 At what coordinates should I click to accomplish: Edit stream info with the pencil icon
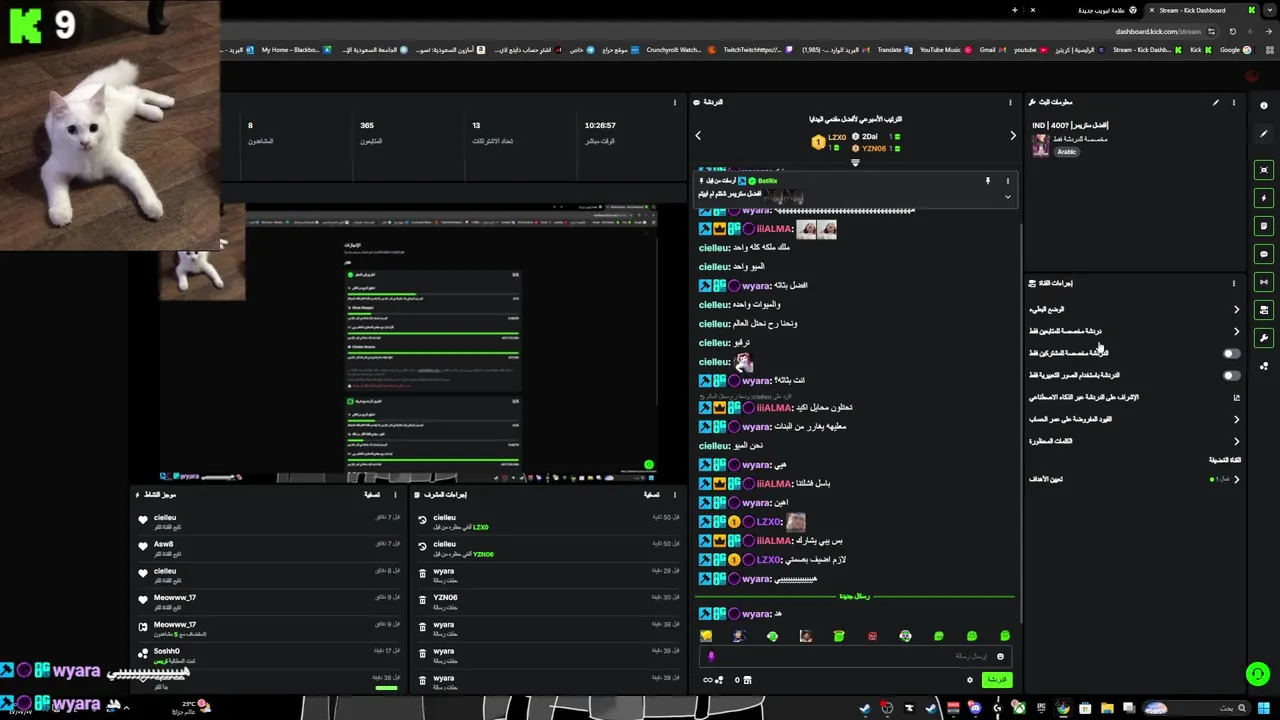(1216, 102)
